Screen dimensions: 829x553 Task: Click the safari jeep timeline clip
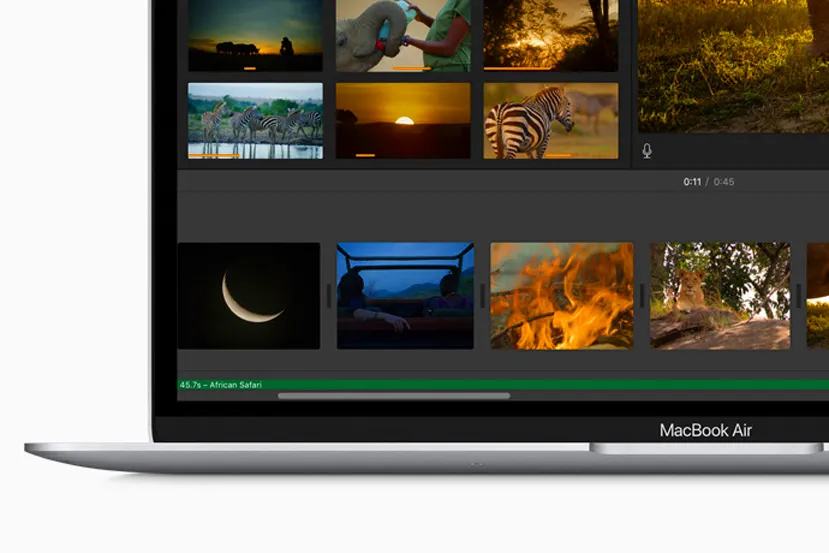tap(406, 296)
